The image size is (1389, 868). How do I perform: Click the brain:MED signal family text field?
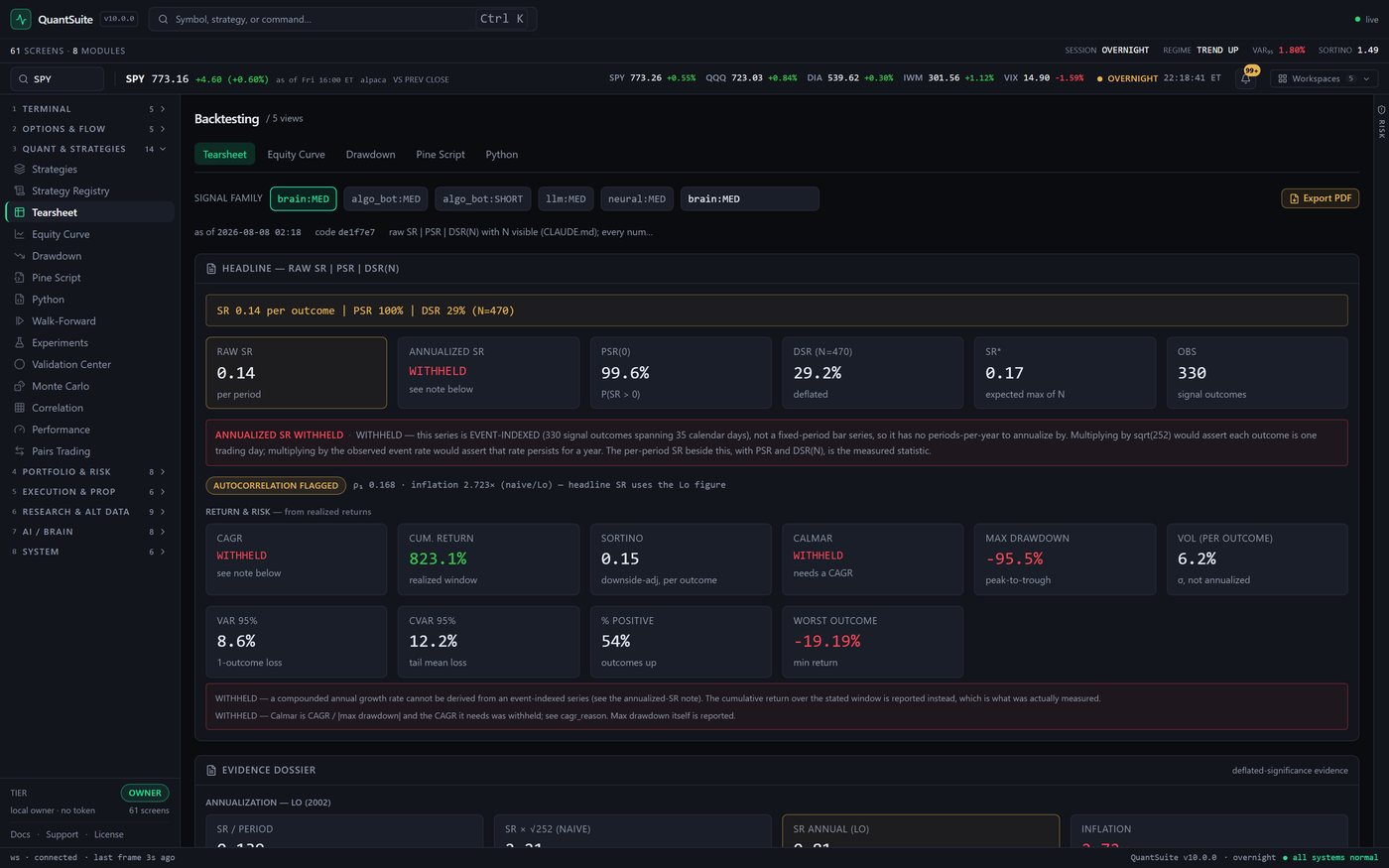pyautogui.click(x=750, y=198)
